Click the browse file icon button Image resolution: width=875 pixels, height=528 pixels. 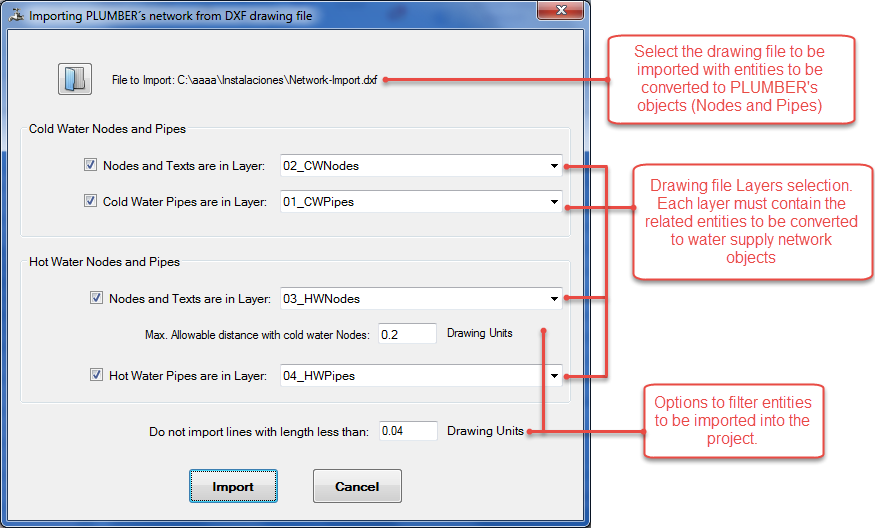pos(73,79)
